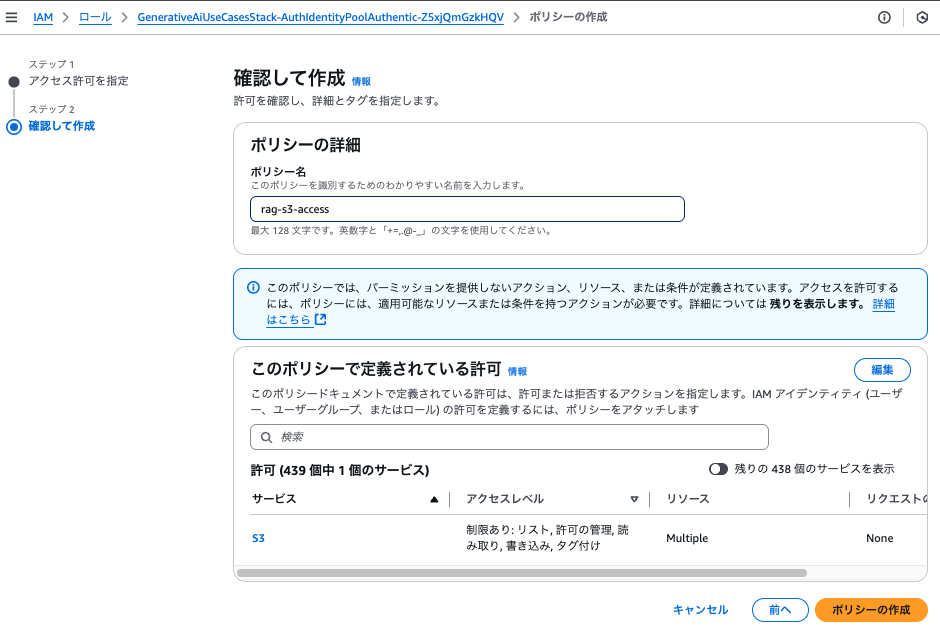
Task: Click the ポリシーの作成 button
Action: click(871, 610)
